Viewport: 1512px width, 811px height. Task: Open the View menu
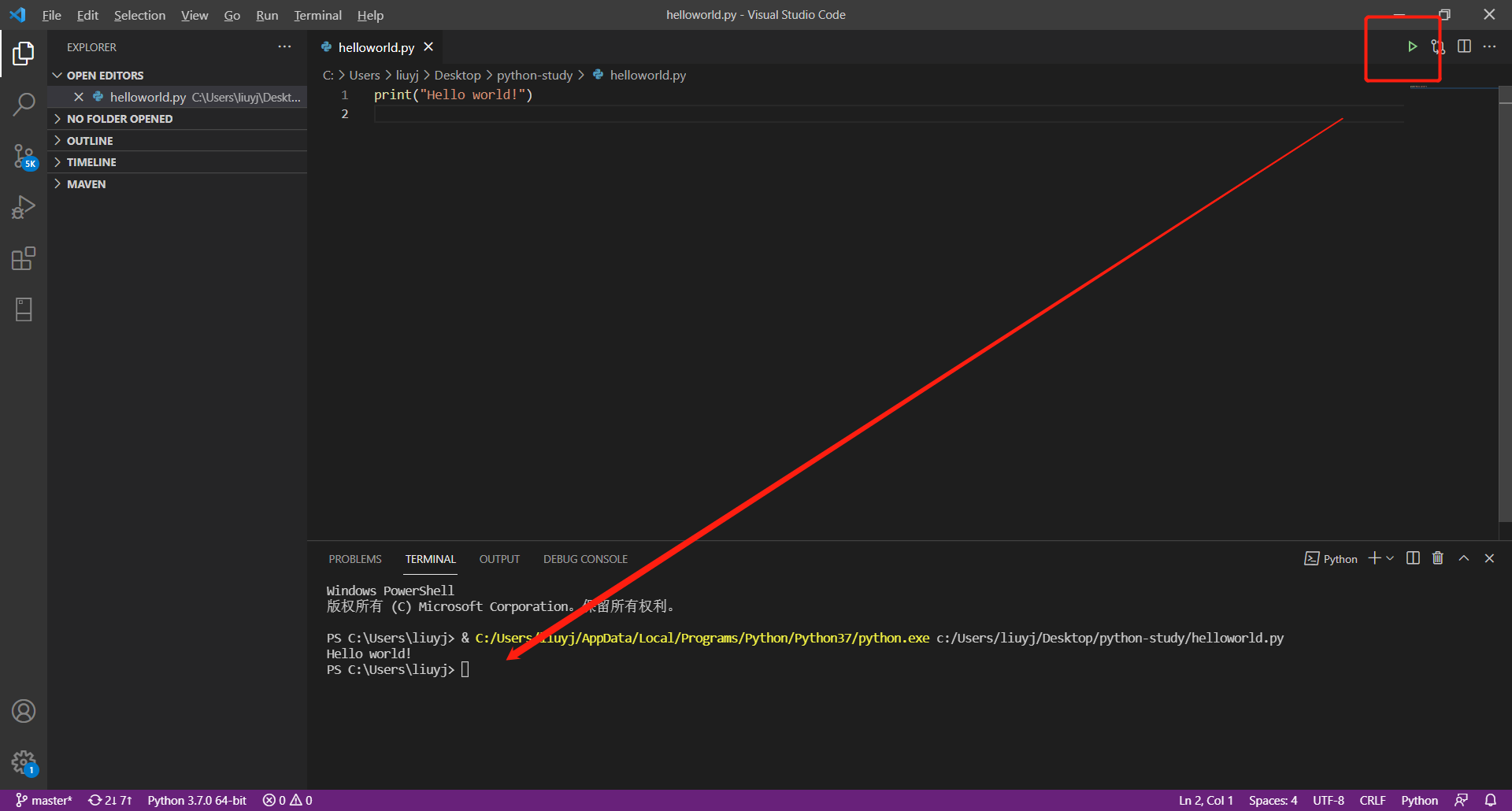point(195,15)
